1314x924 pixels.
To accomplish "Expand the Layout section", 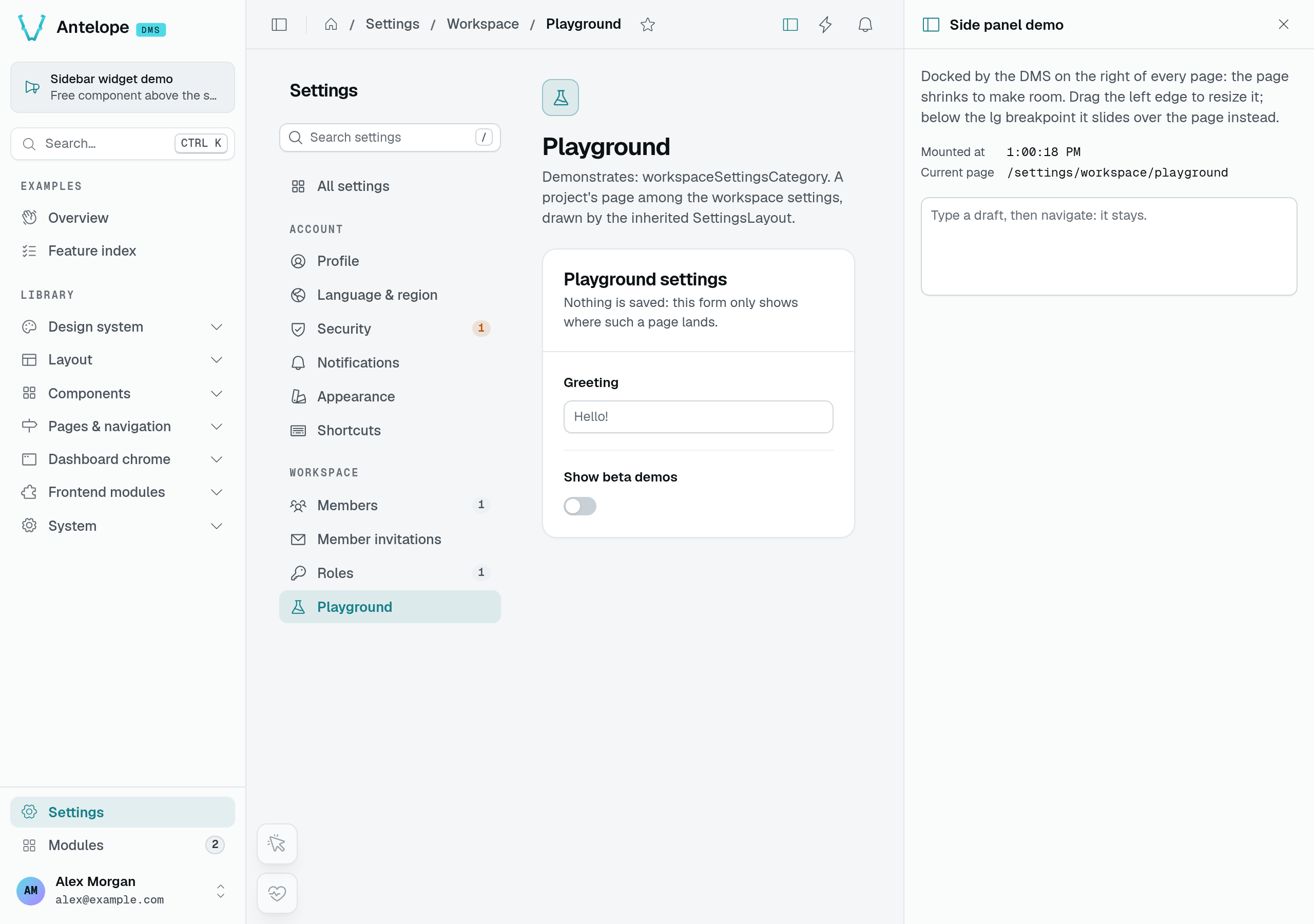I will click(123, 359).
